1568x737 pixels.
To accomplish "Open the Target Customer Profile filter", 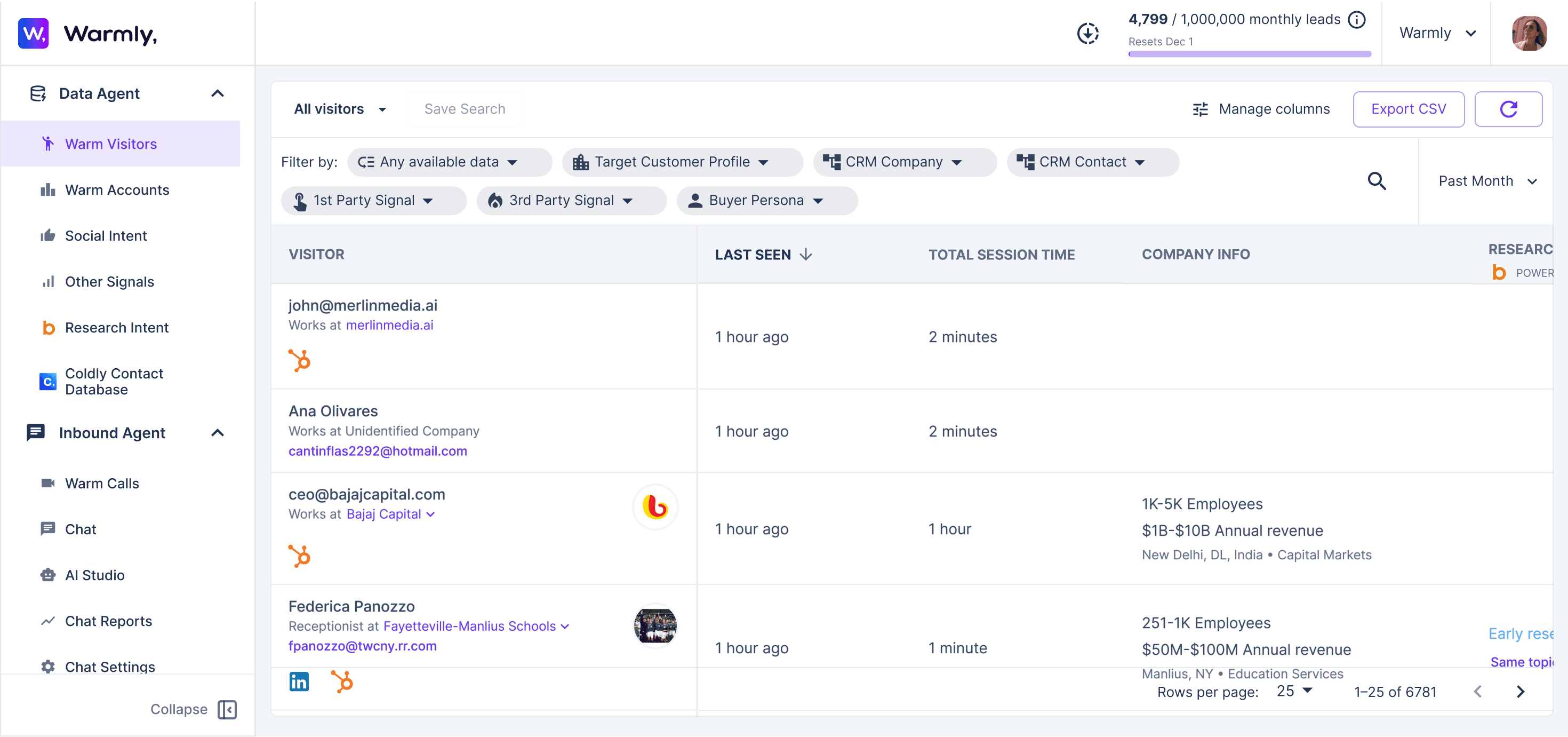I will click(682, 162).
